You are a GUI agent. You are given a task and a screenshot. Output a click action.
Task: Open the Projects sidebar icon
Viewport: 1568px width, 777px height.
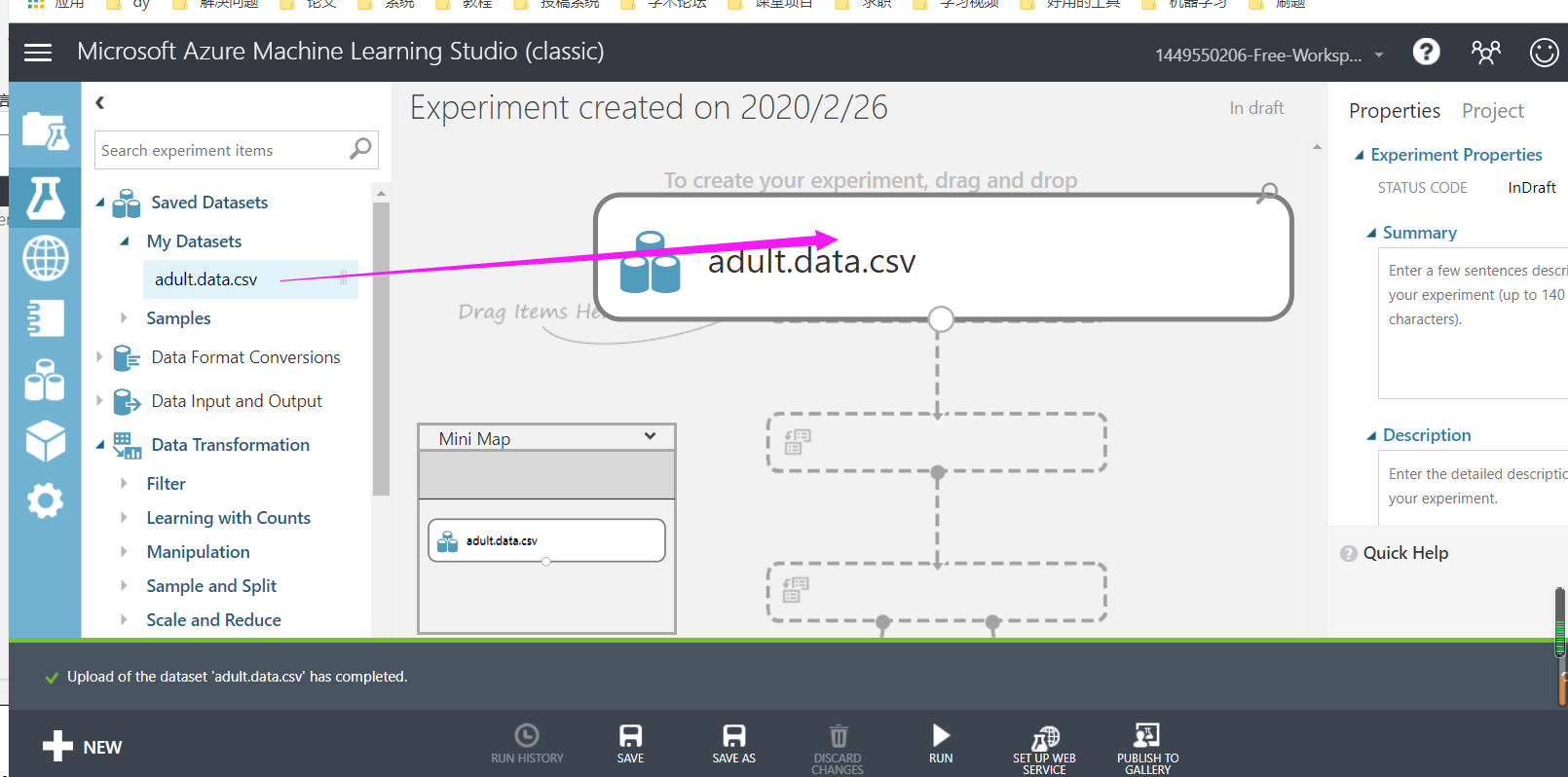coord(45,131)
